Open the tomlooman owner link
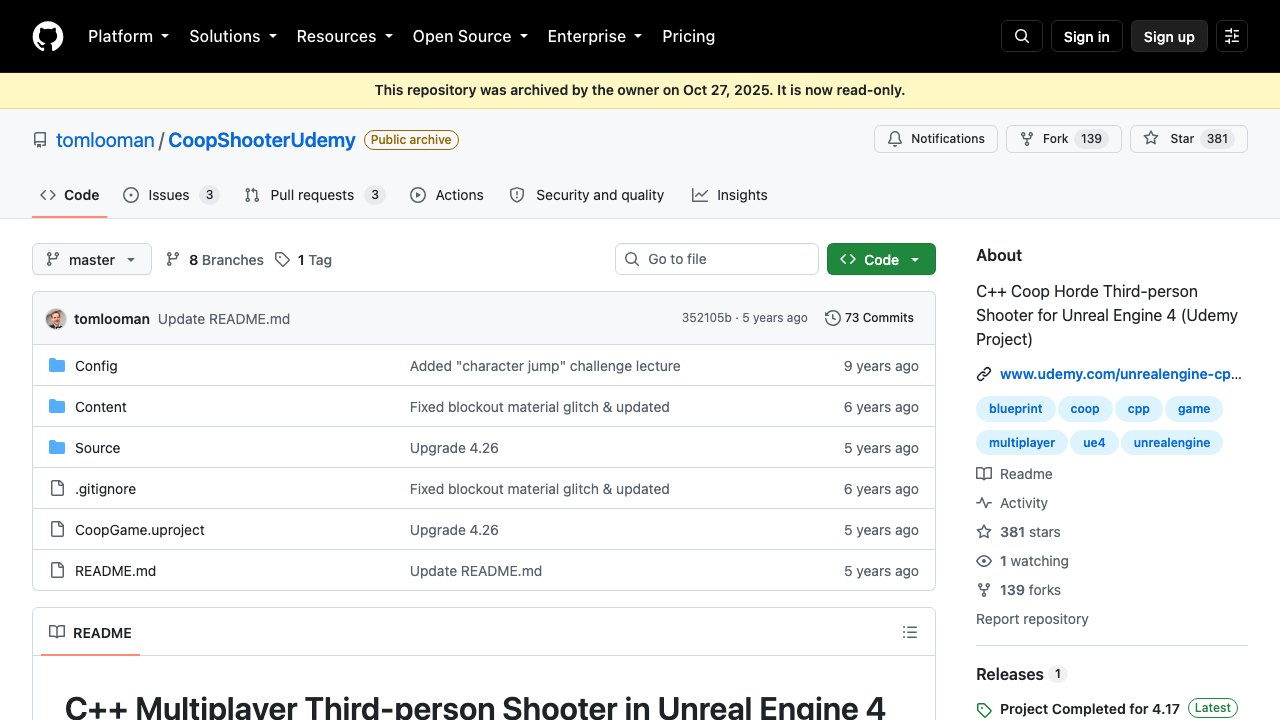The width and height of the screenshot is (1280, 720). pos(105,140)
